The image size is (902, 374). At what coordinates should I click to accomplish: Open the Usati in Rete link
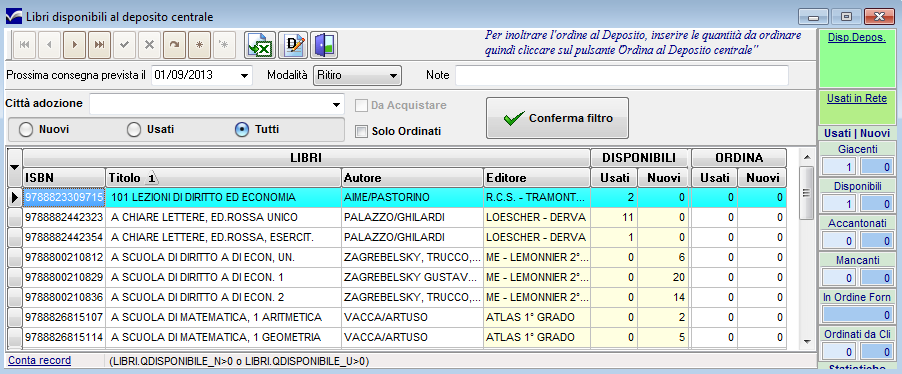[857, 98]
